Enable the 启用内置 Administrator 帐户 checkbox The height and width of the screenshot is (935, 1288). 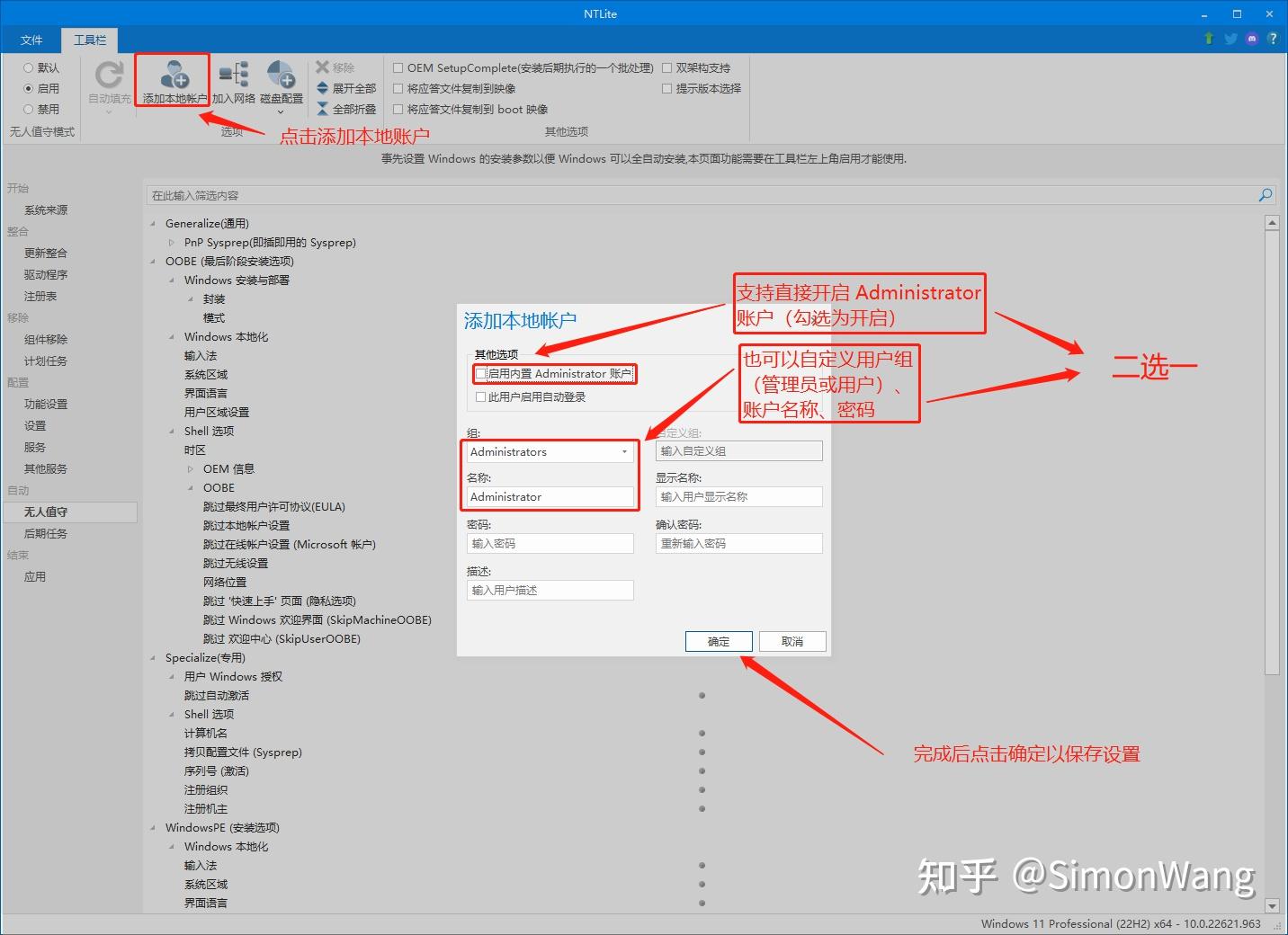tap(481, 373)
